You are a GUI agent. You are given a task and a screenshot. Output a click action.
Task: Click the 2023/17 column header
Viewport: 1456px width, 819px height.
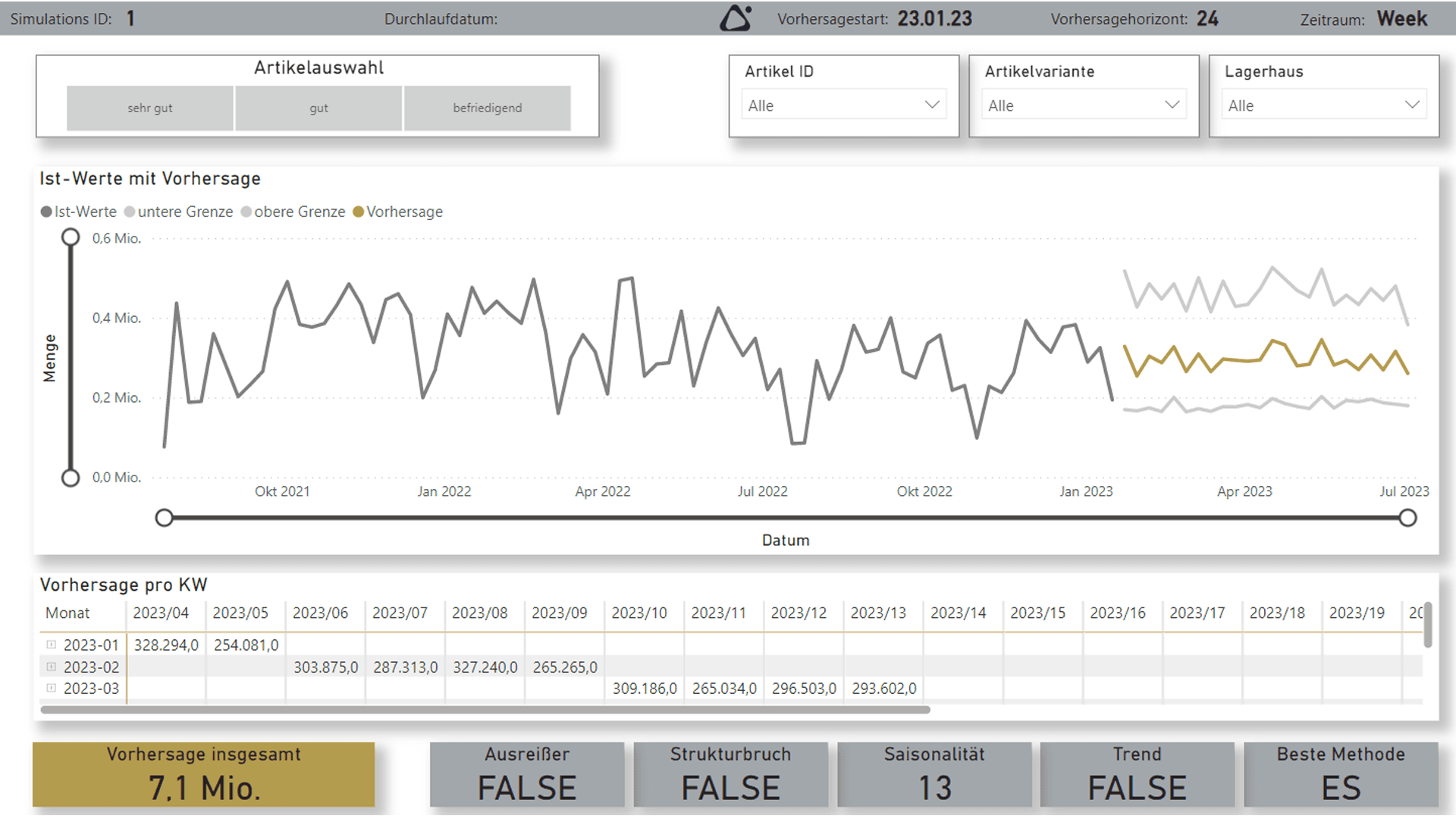(x=1197, y=613)
